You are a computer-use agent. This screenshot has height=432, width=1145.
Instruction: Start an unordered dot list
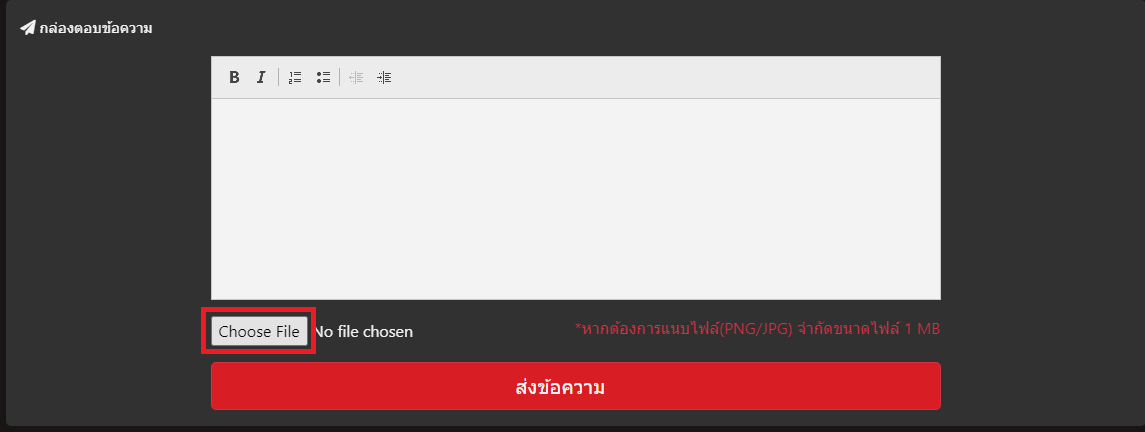click(323, 77)
